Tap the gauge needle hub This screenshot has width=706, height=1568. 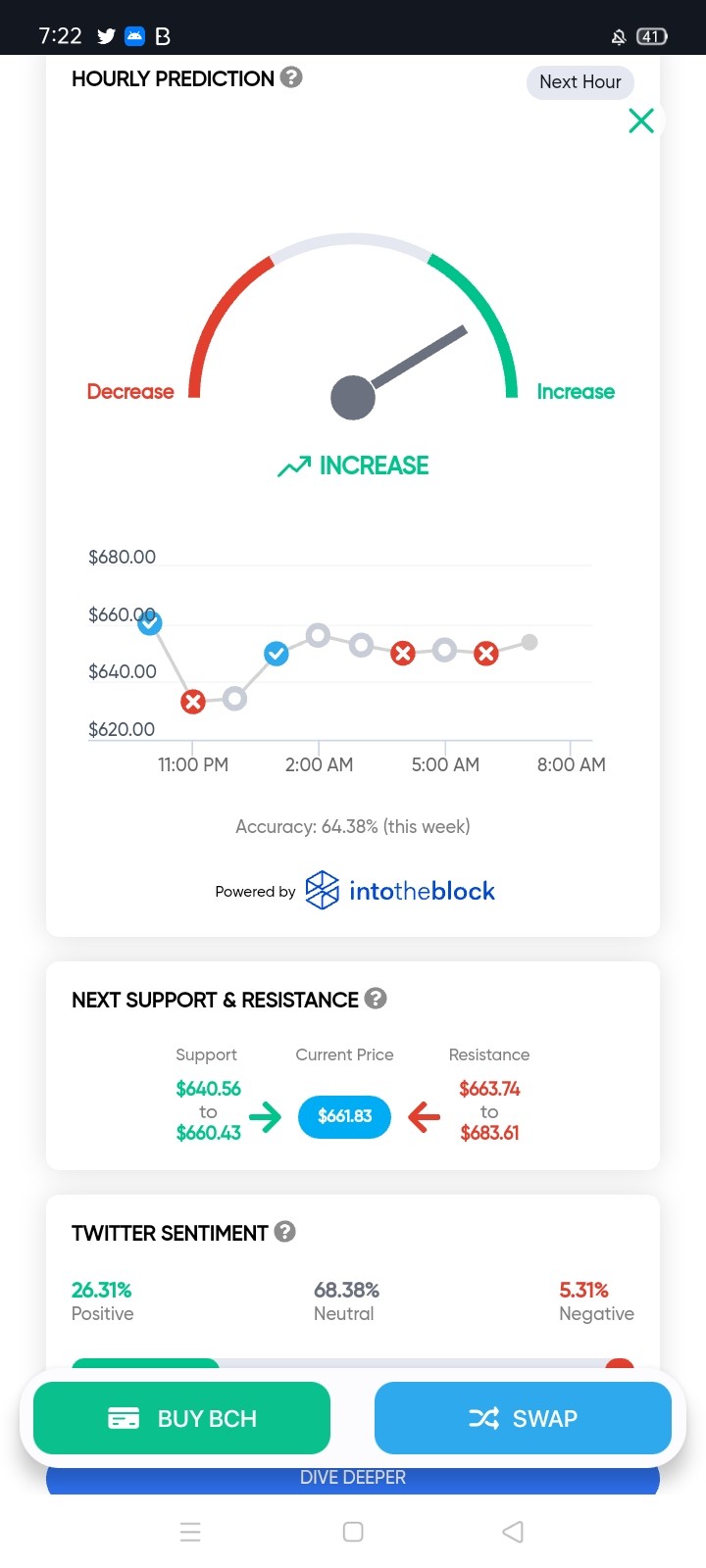(353, 398)
